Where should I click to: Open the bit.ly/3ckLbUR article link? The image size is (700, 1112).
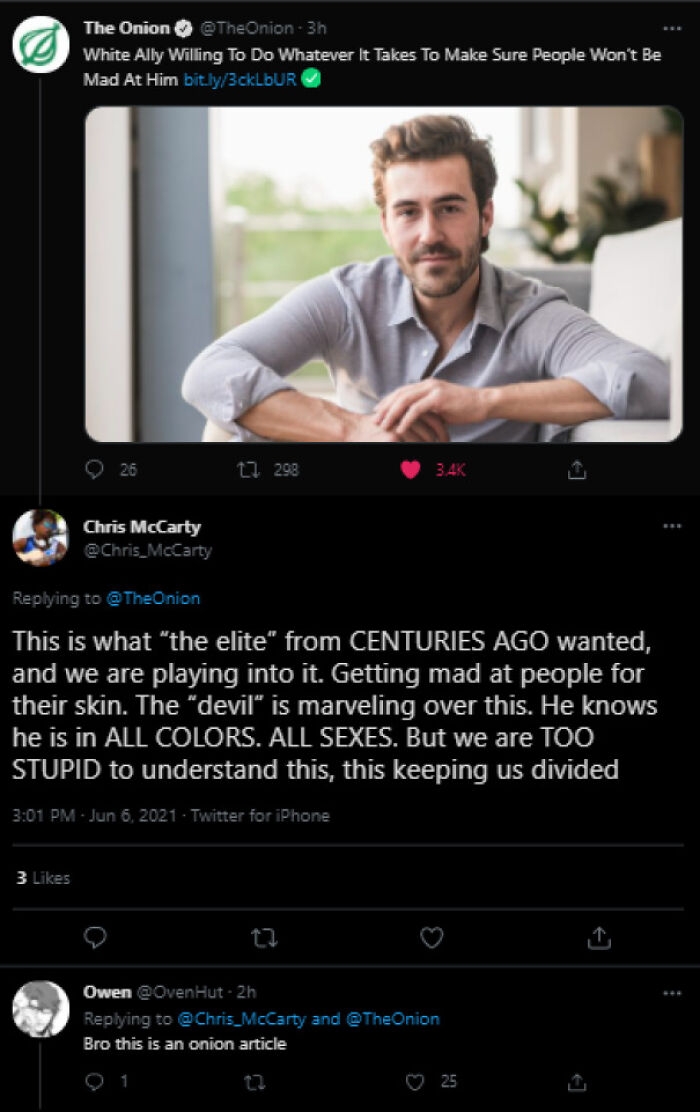coord(240,79)
